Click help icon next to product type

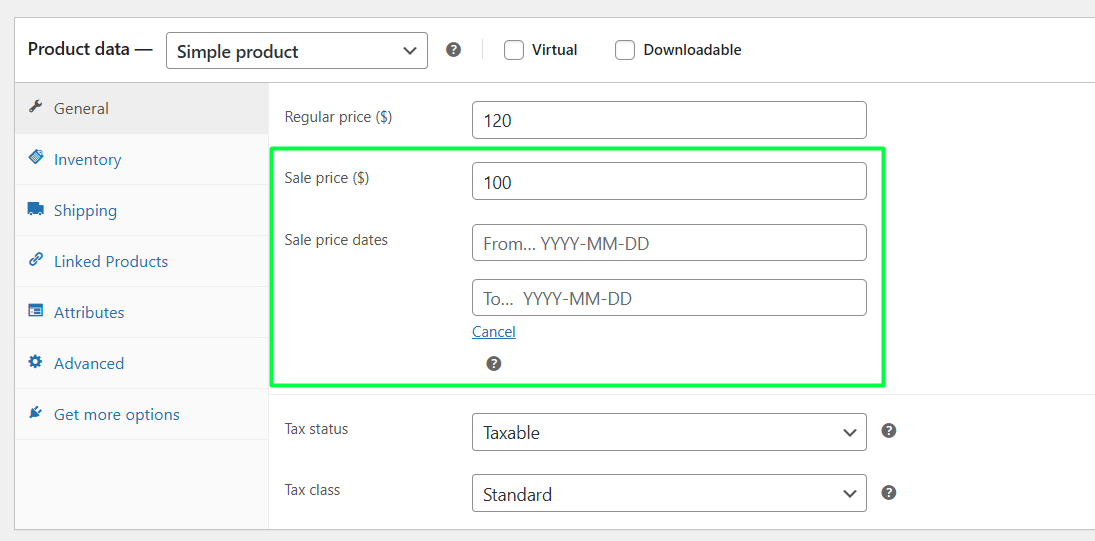454,50
